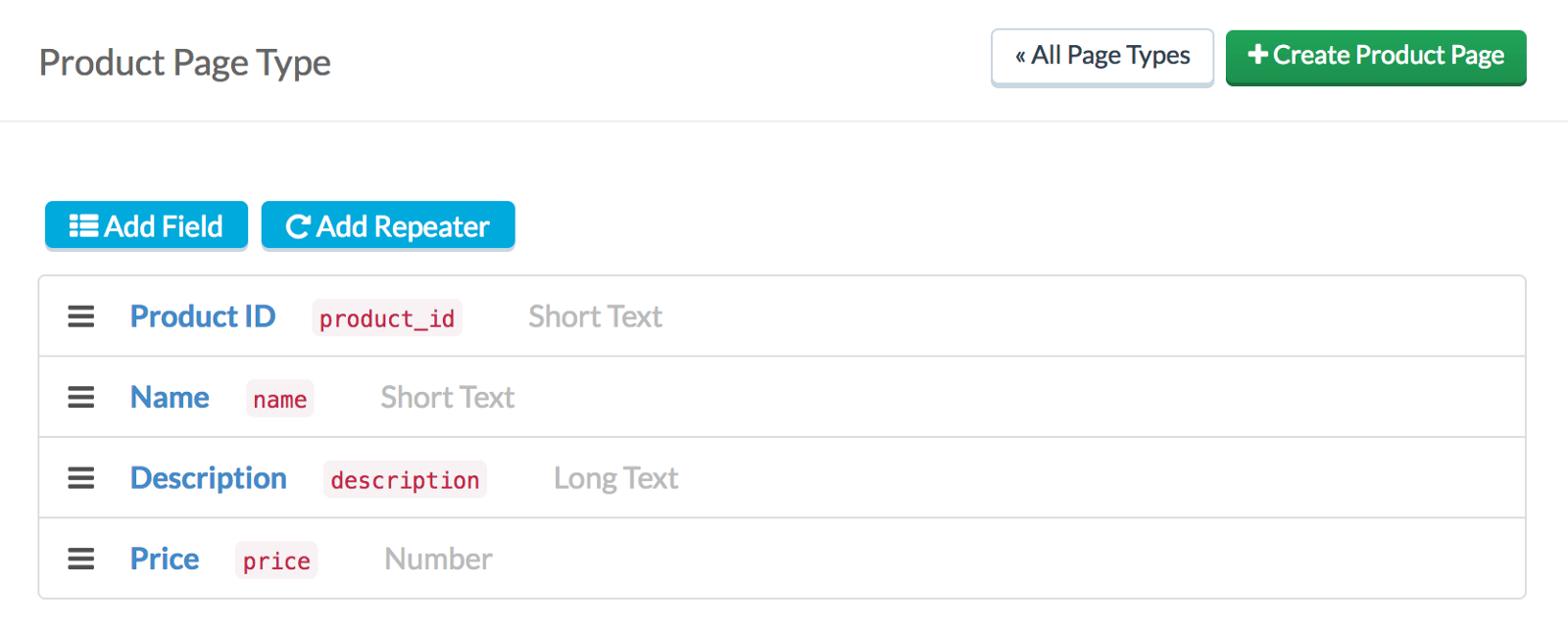Click the list icon on Add Field
The width and height of the screenshot is (1568, 637).
tap(83, 226)
